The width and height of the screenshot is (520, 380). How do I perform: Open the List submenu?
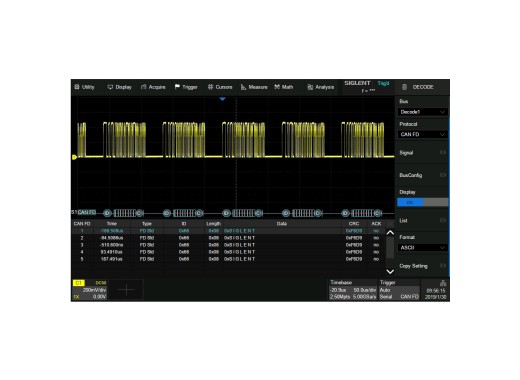(422, 220)
